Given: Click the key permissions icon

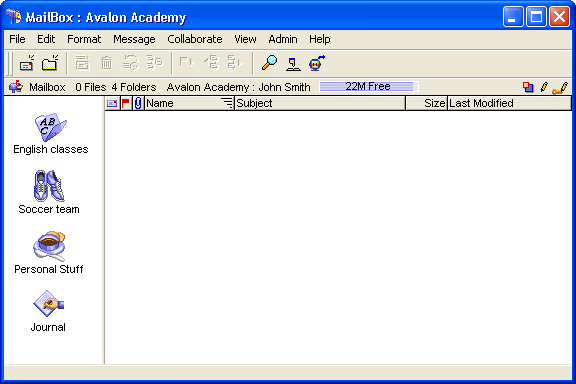Looking at the screenshot, I should pyautogui.click(x=560, y=87).
